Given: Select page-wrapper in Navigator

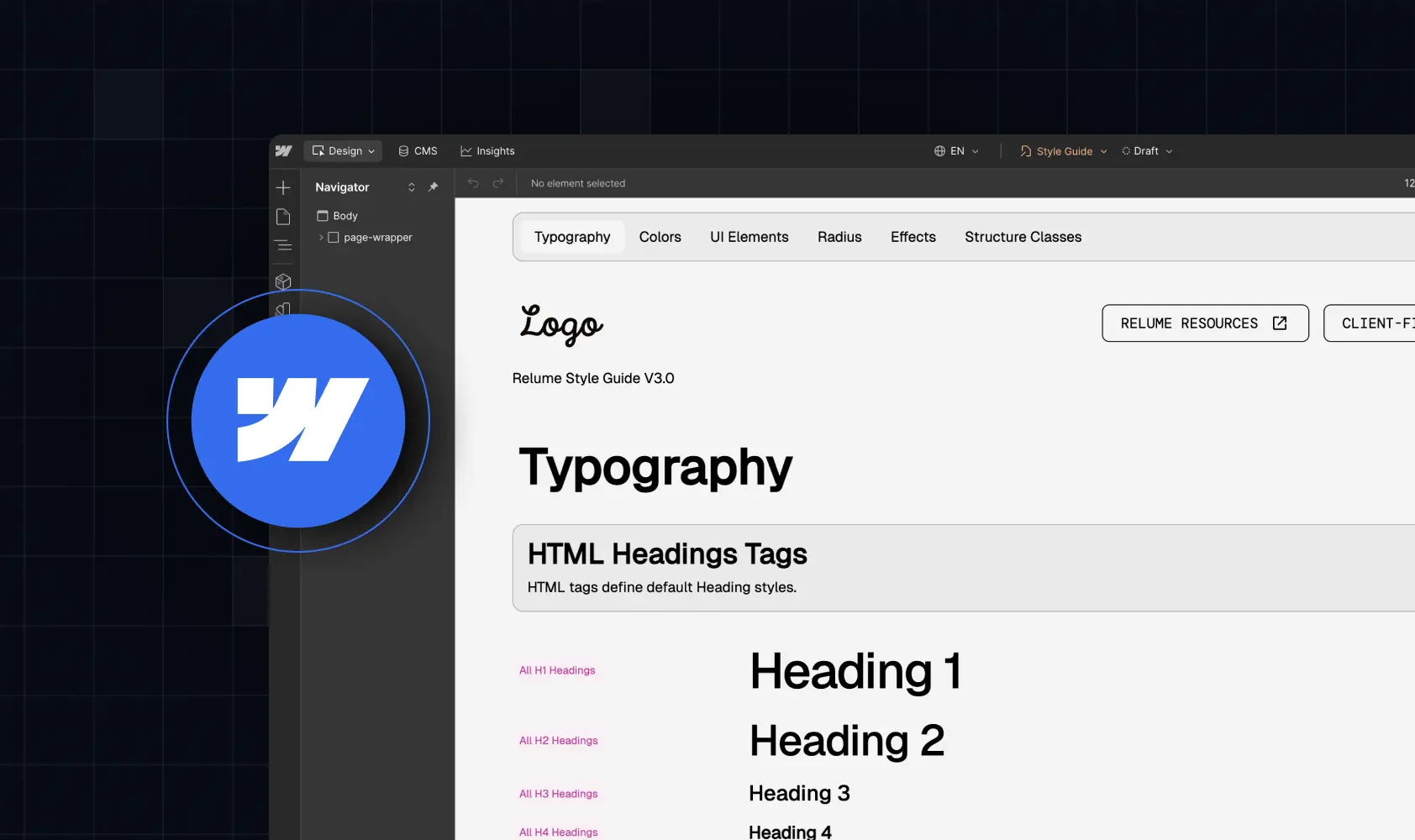Looking at the screenshot, I should 377,238.
